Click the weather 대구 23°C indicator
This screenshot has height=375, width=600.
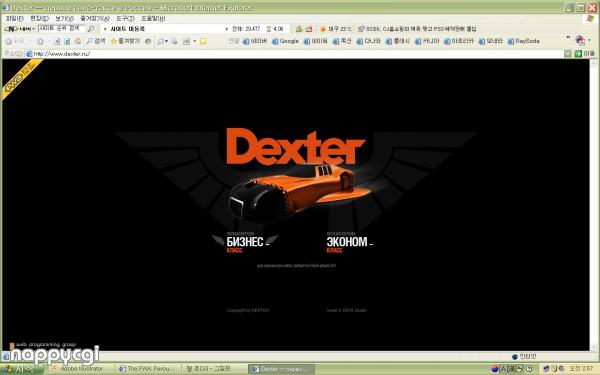point(336,29)
